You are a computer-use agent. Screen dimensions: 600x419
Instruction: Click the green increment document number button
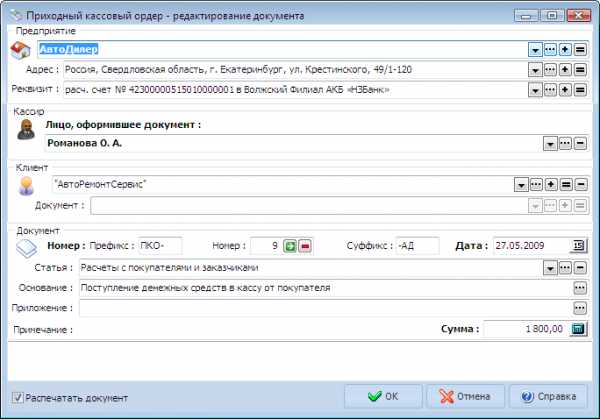tap(290, 246)
